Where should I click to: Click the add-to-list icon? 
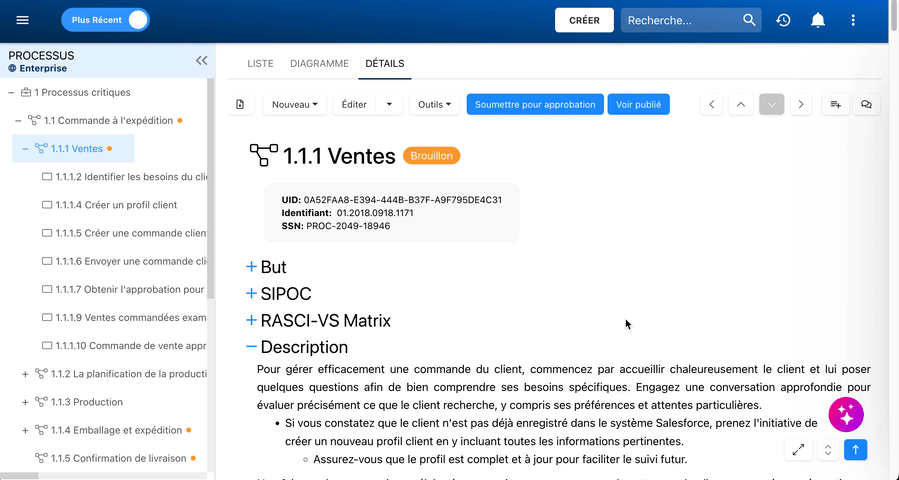(x=835, y=104)
